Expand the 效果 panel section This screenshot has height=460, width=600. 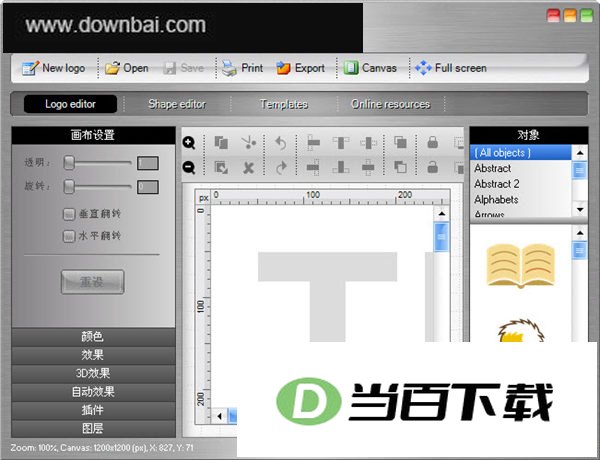[93, 355]
